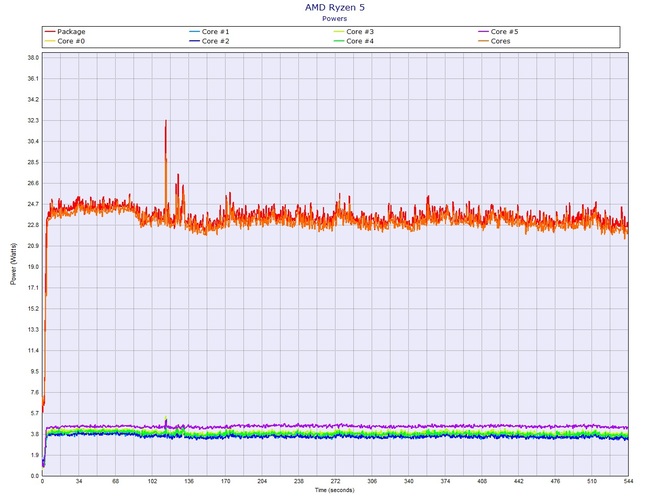The width and height of the screenshot is (670, 502).
Task: Click the 24.7 y-axis value
Action: coord(33,204)
